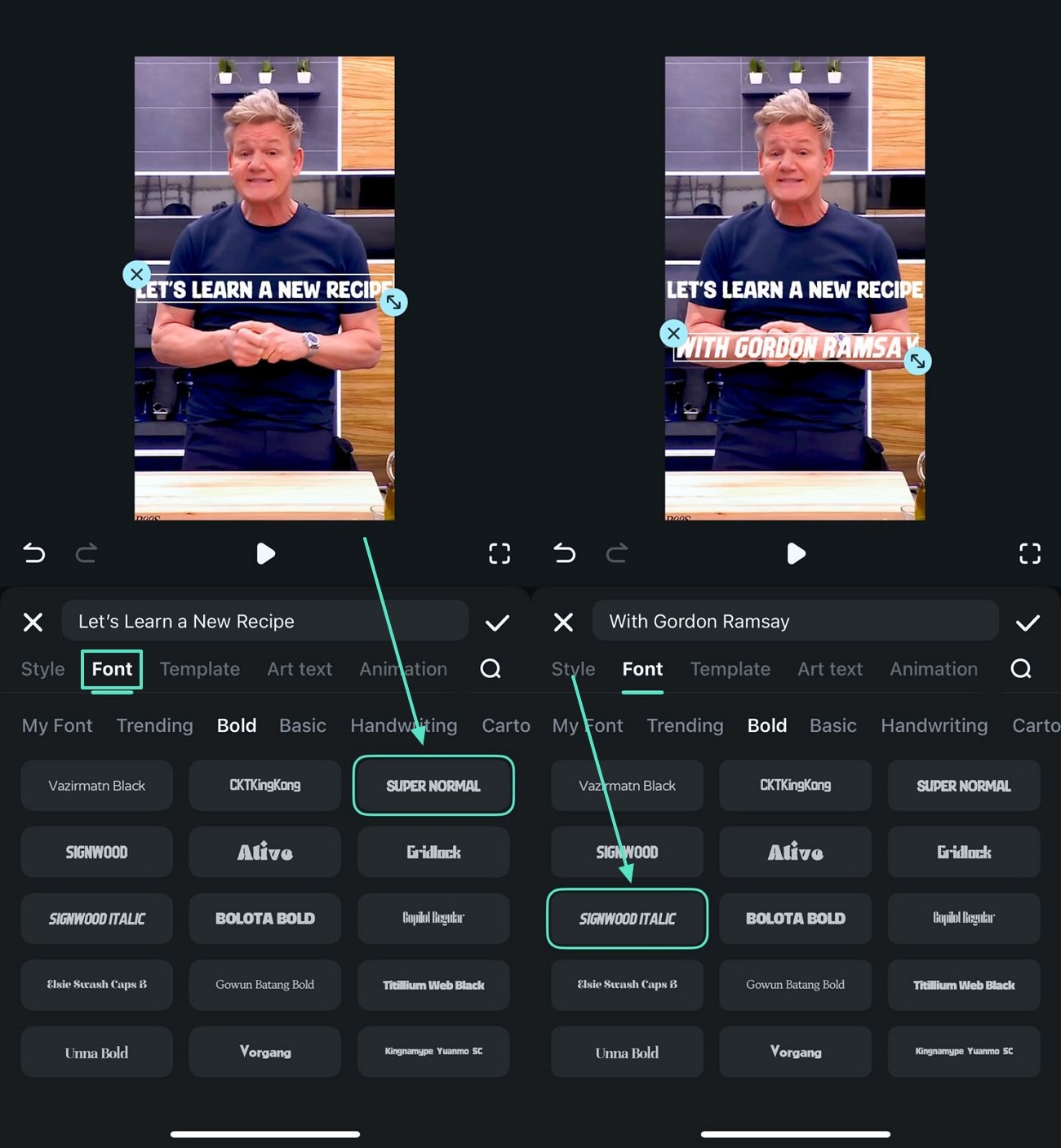
Task: Choose SIGNWOOD font in left screen
Action: point(97,852)
